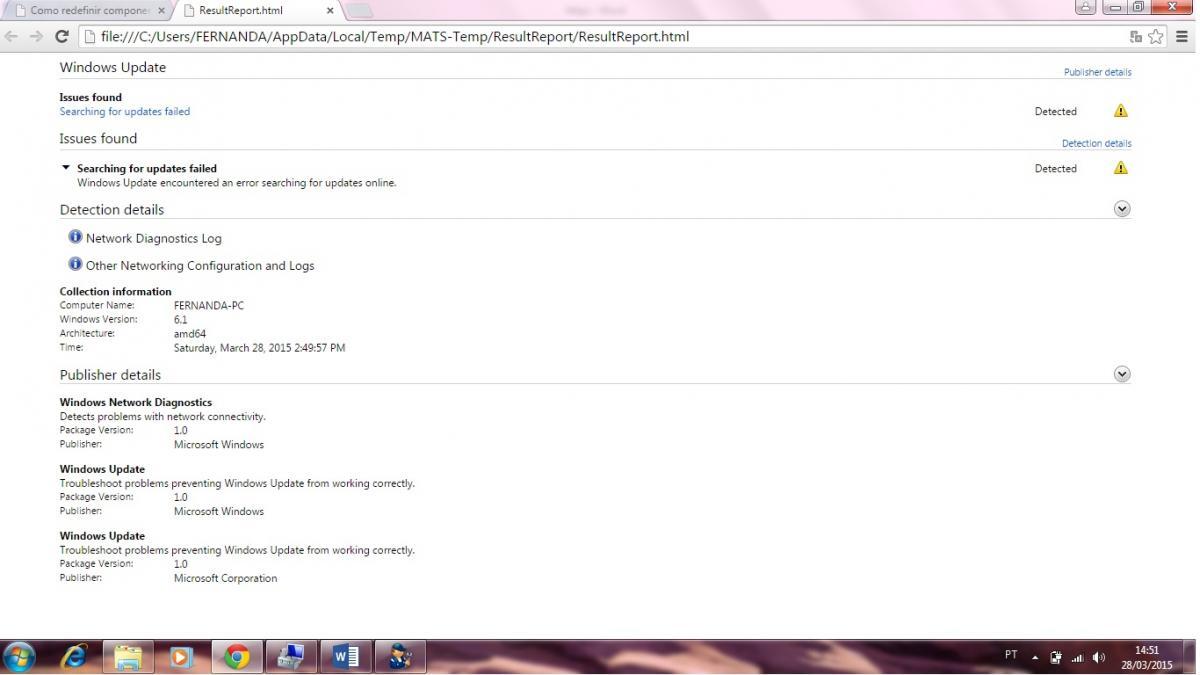Jump to Publisher details link
The image size is (1200, 675).
coord(1097,72)
